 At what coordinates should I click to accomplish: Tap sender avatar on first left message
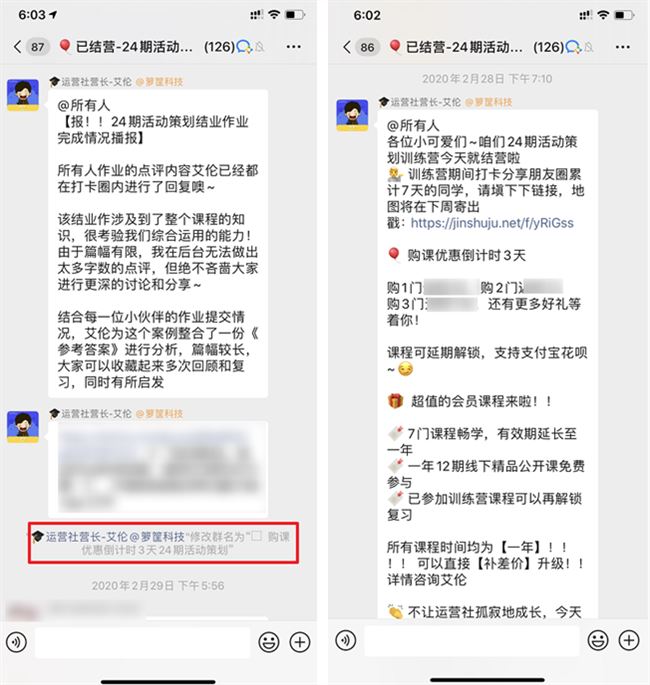tap(23, 95)
